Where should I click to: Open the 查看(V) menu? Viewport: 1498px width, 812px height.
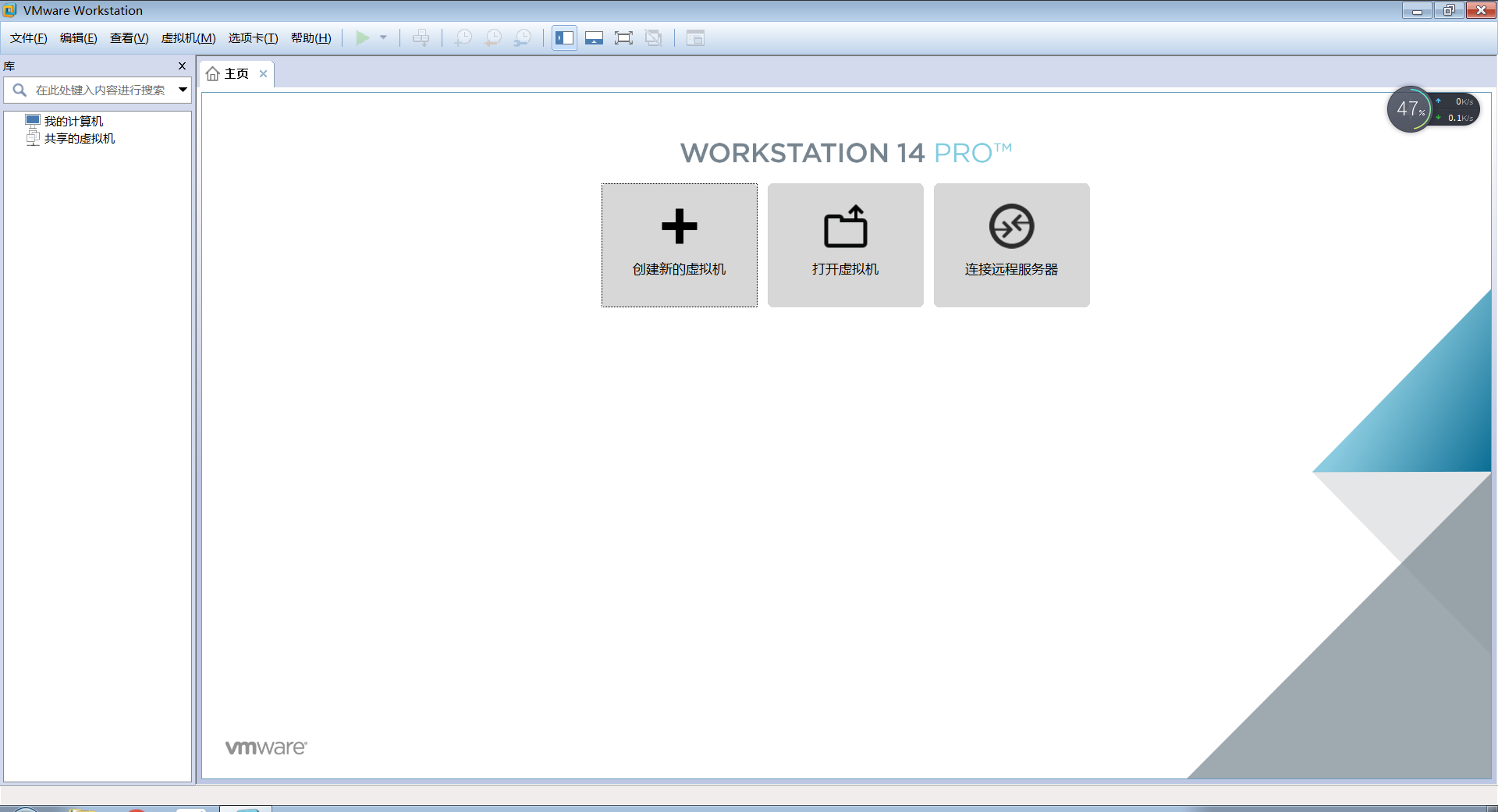tap(129, 38)
